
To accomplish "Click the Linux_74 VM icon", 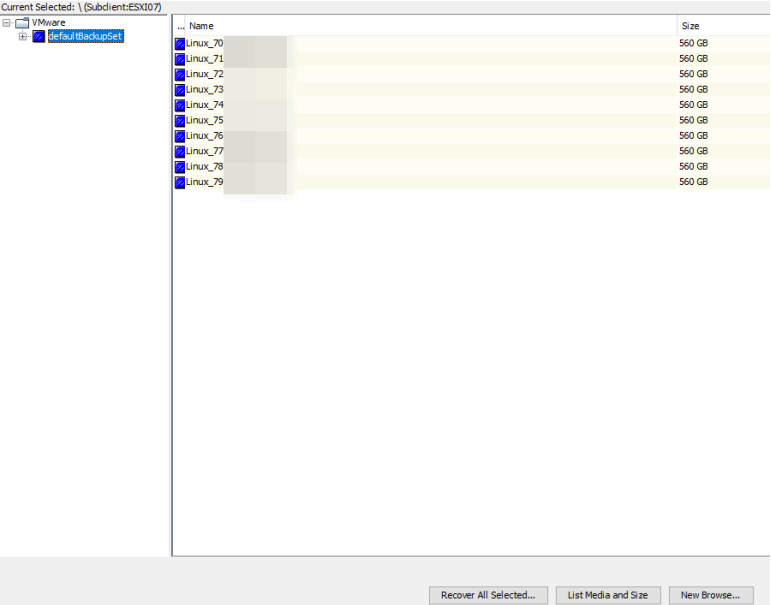I will pos(180,105).
